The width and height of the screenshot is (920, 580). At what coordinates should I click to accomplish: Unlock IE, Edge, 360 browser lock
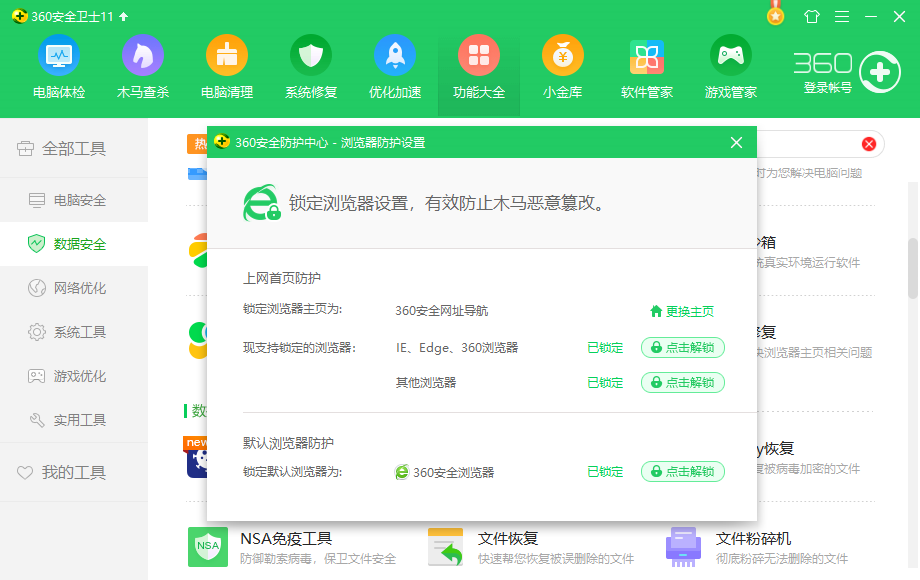[x=683, y=348]
